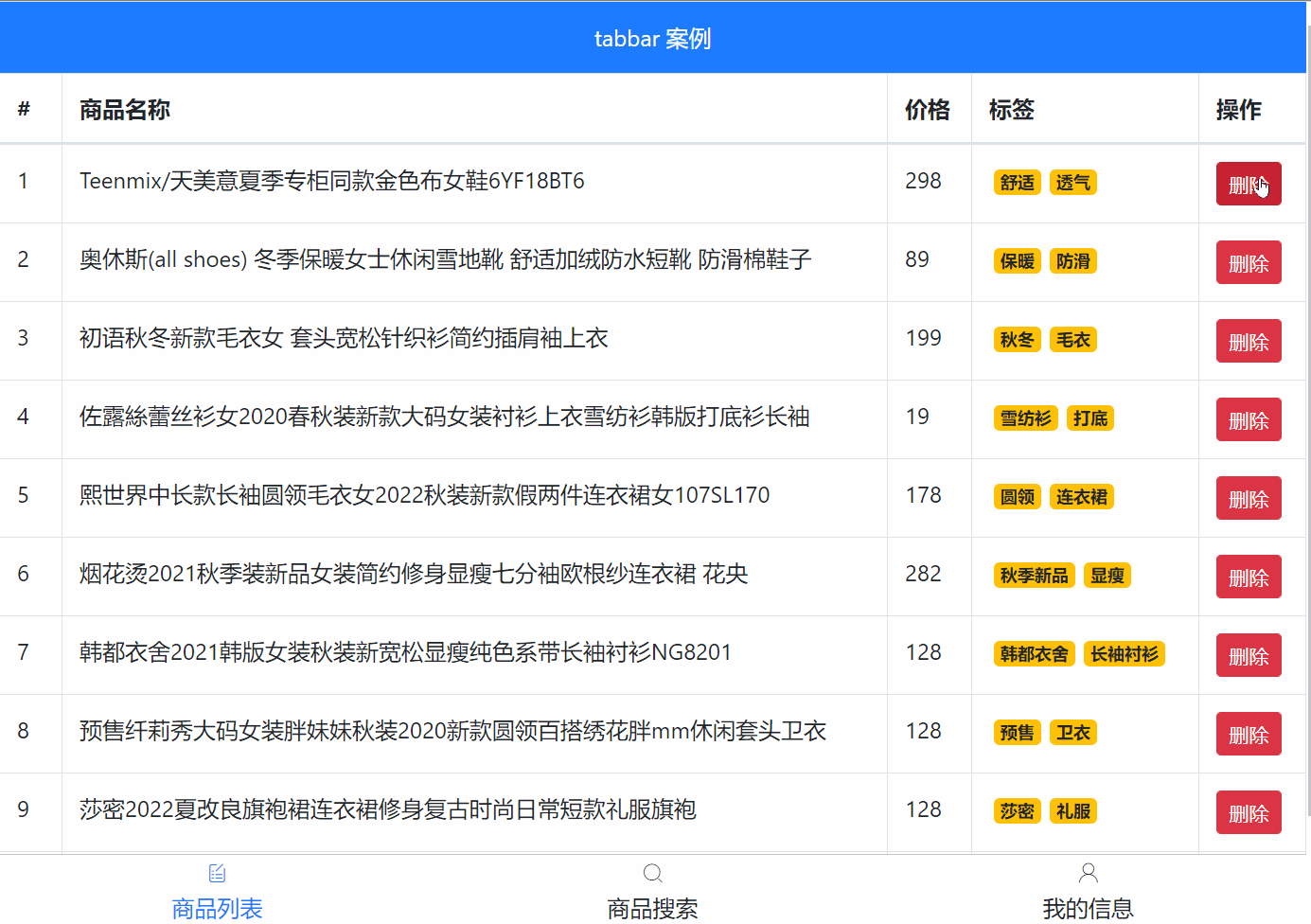The height and width of the screenshot is (924, 1311).
Task: Delete the 佐露絲蕾丝衫 row
Action: coord(1249,419)
